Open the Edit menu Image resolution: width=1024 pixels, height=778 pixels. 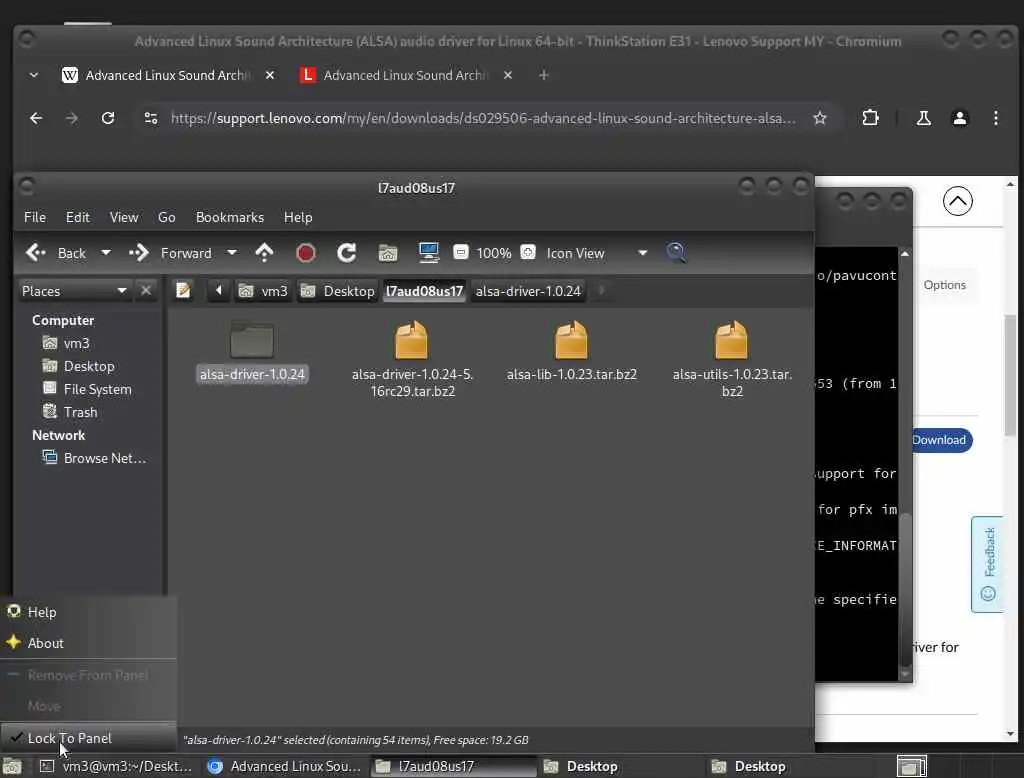pyautogui.click(x=78, y=217)
